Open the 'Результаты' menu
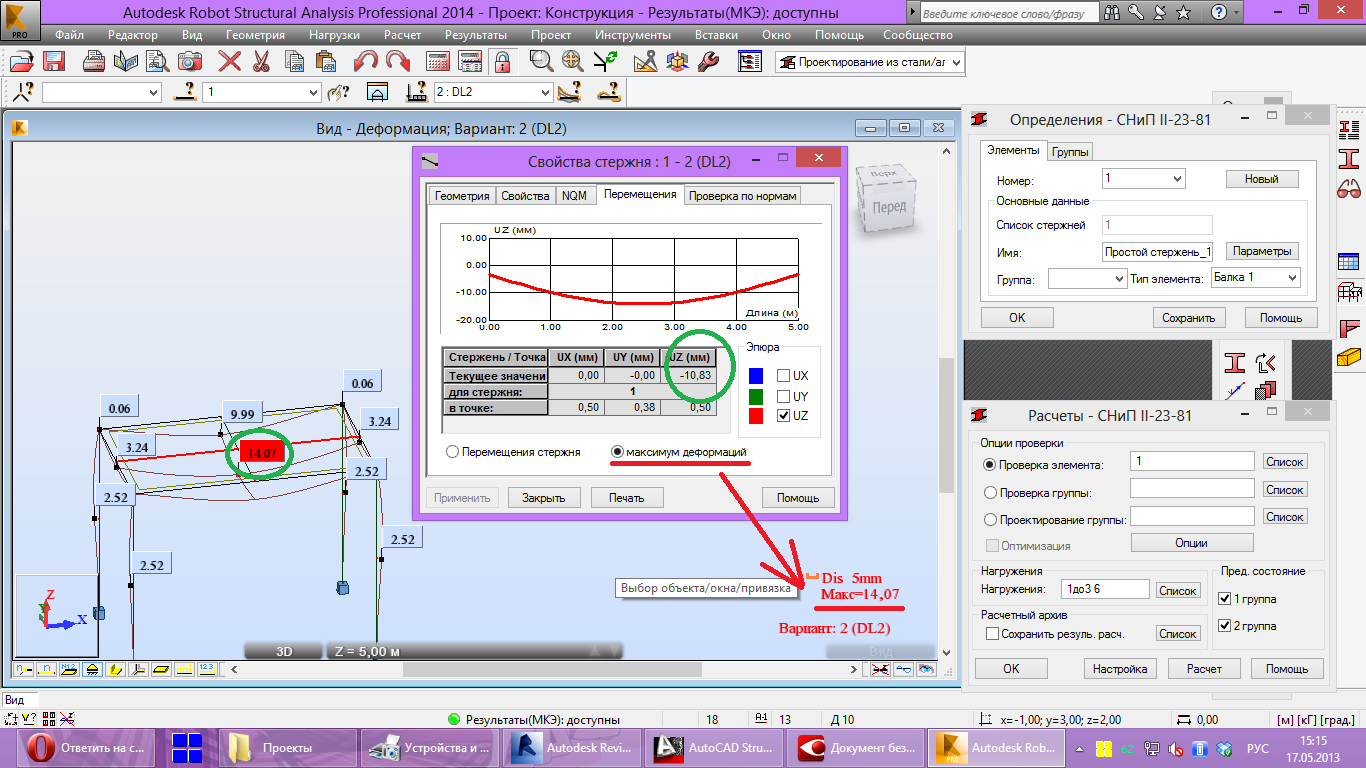Screen dimensions: 1366x768 pos(476,34)
